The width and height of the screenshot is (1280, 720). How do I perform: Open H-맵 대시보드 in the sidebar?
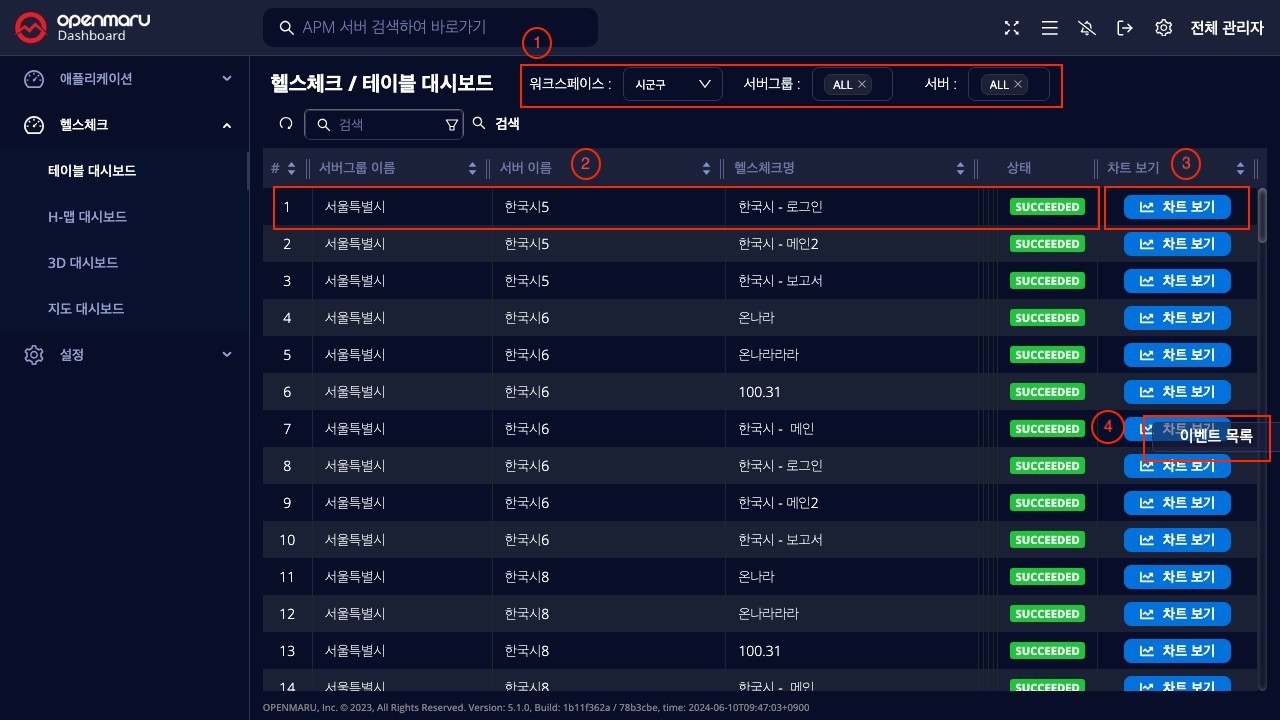click(x=88, y=217)
